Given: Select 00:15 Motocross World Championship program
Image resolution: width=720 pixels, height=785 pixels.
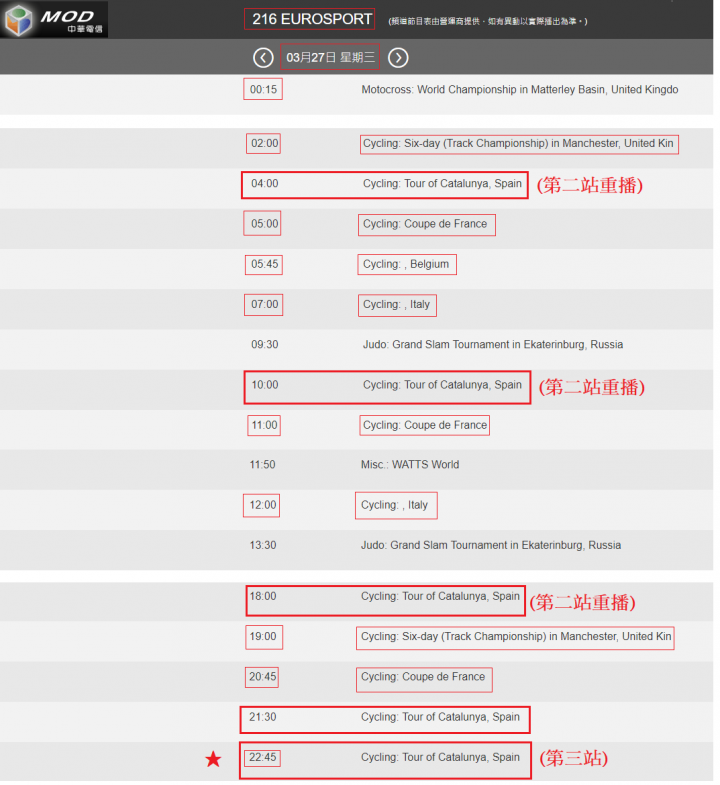Looking at the screenshot, I should tap(356, 95).
